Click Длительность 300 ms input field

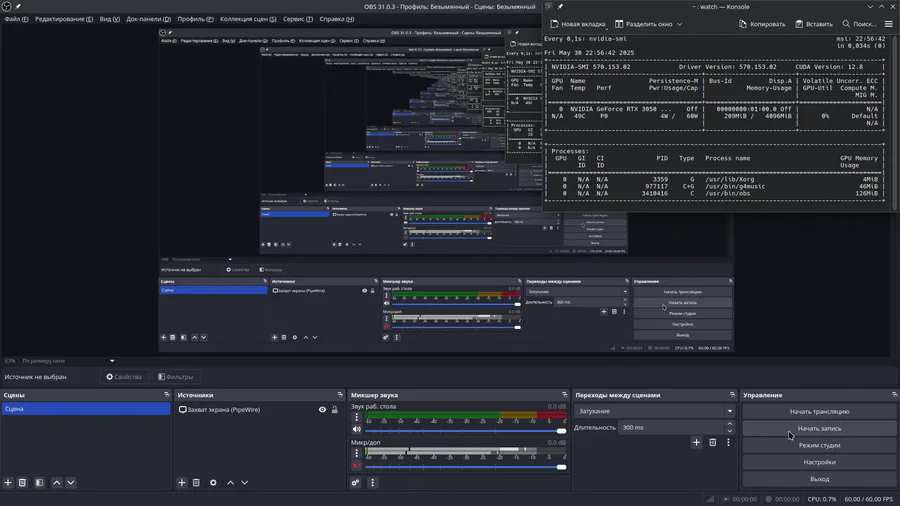click(x=672, y=427)
